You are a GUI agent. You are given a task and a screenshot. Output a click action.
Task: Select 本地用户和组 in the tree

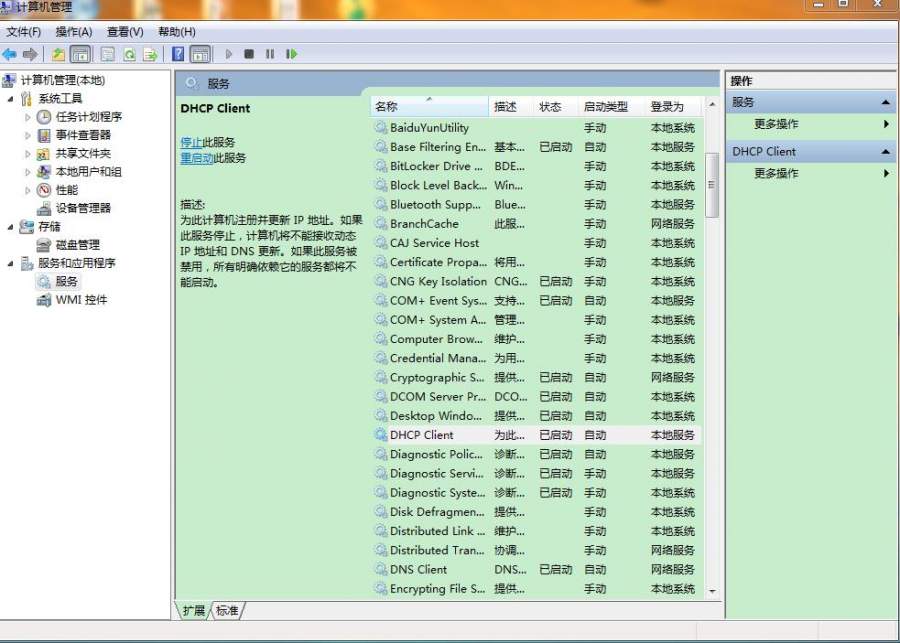click(88, 172)
